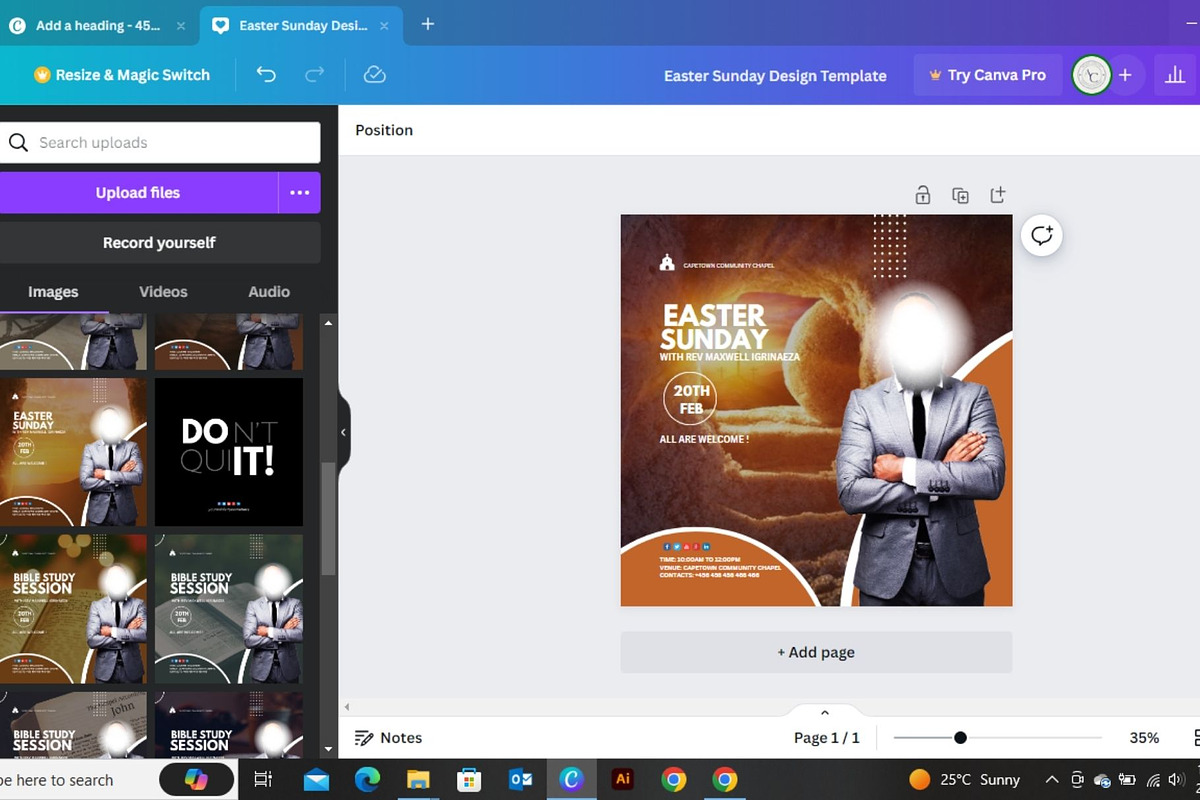Open the Notes panel

389,738
